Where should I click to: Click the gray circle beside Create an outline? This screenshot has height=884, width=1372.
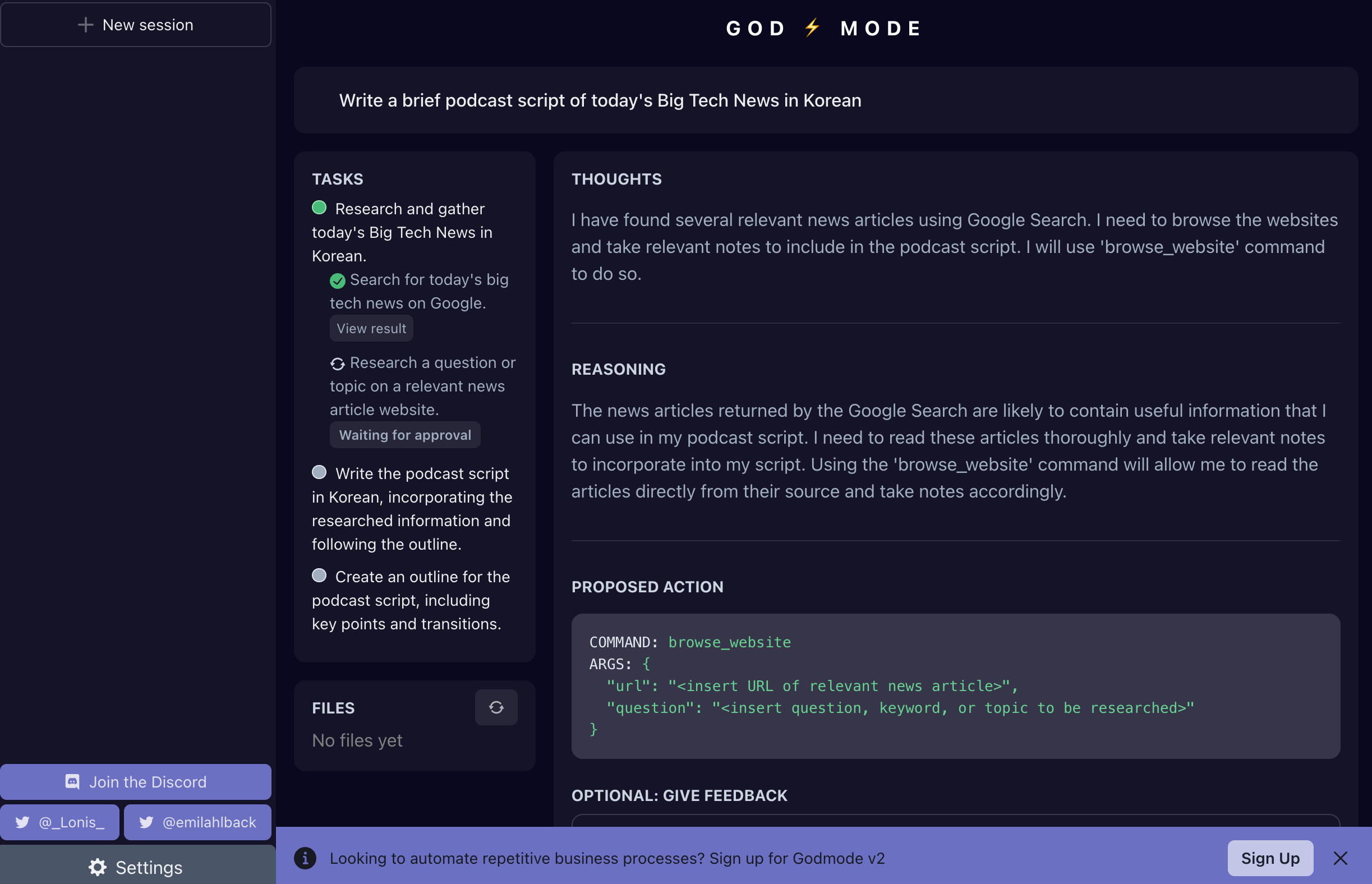(x=319, y=575)
